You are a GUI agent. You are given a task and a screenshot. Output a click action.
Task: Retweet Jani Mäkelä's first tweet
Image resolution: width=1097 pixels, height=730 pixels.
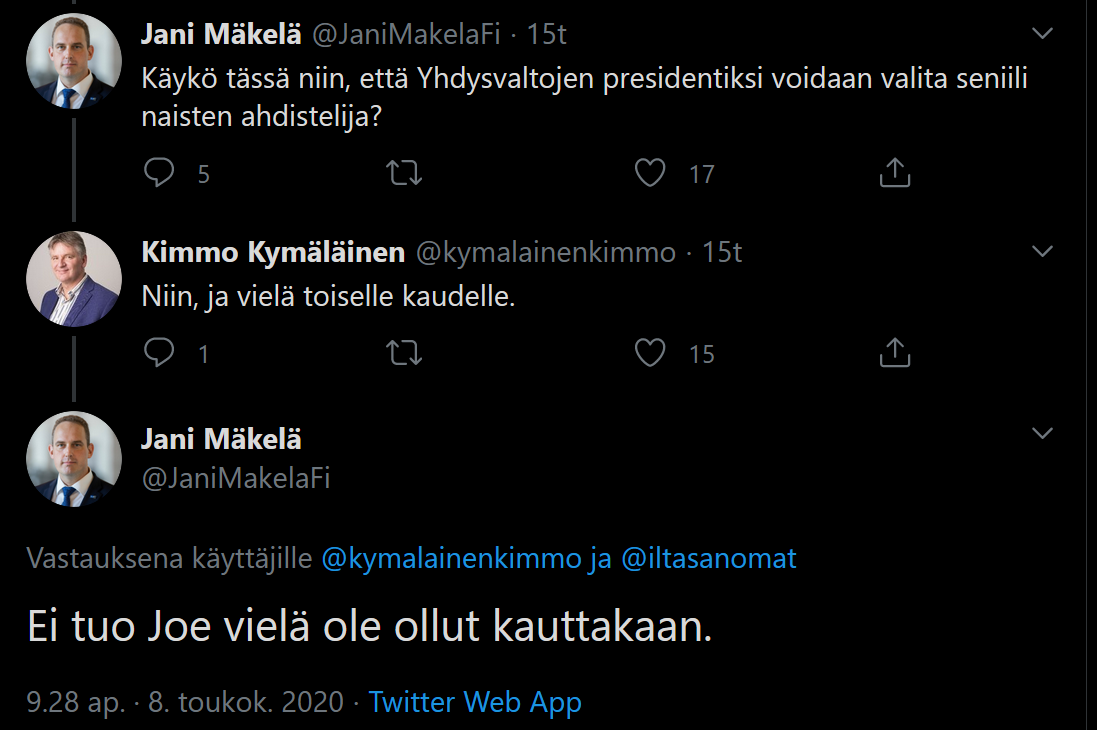point(404,174)
